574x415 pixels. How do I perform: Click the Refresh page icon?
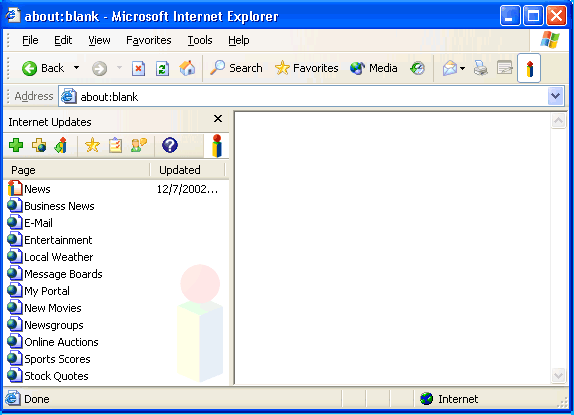pos(162,68)
